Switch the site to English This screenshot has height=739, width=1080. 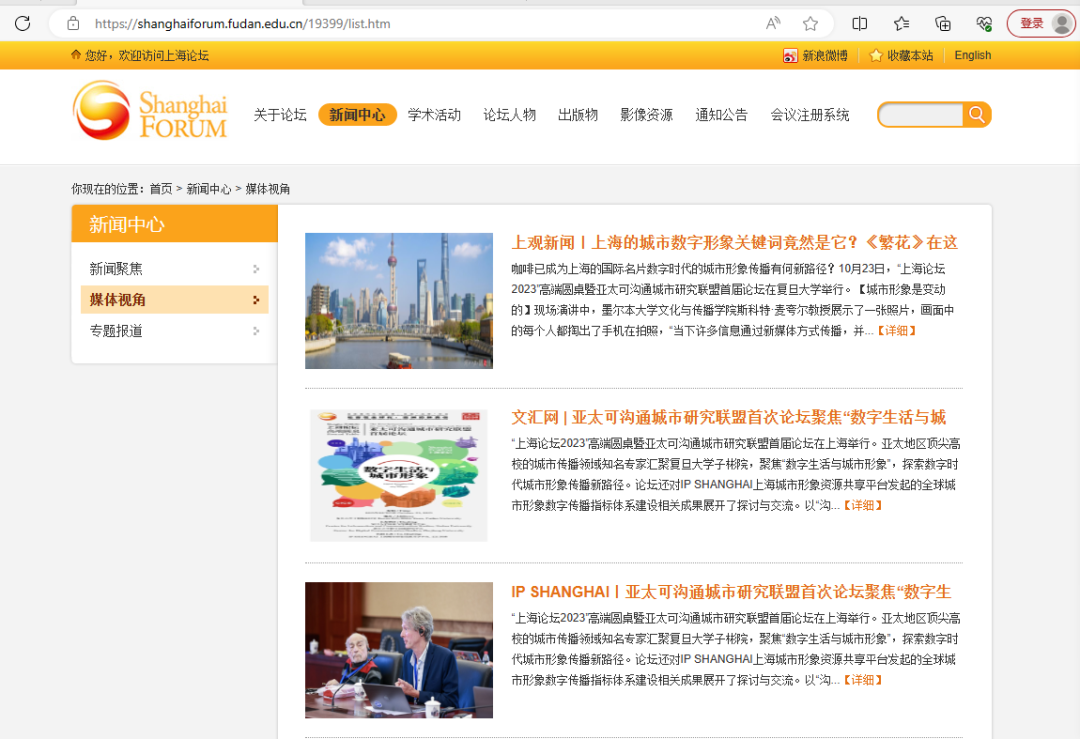972,55
